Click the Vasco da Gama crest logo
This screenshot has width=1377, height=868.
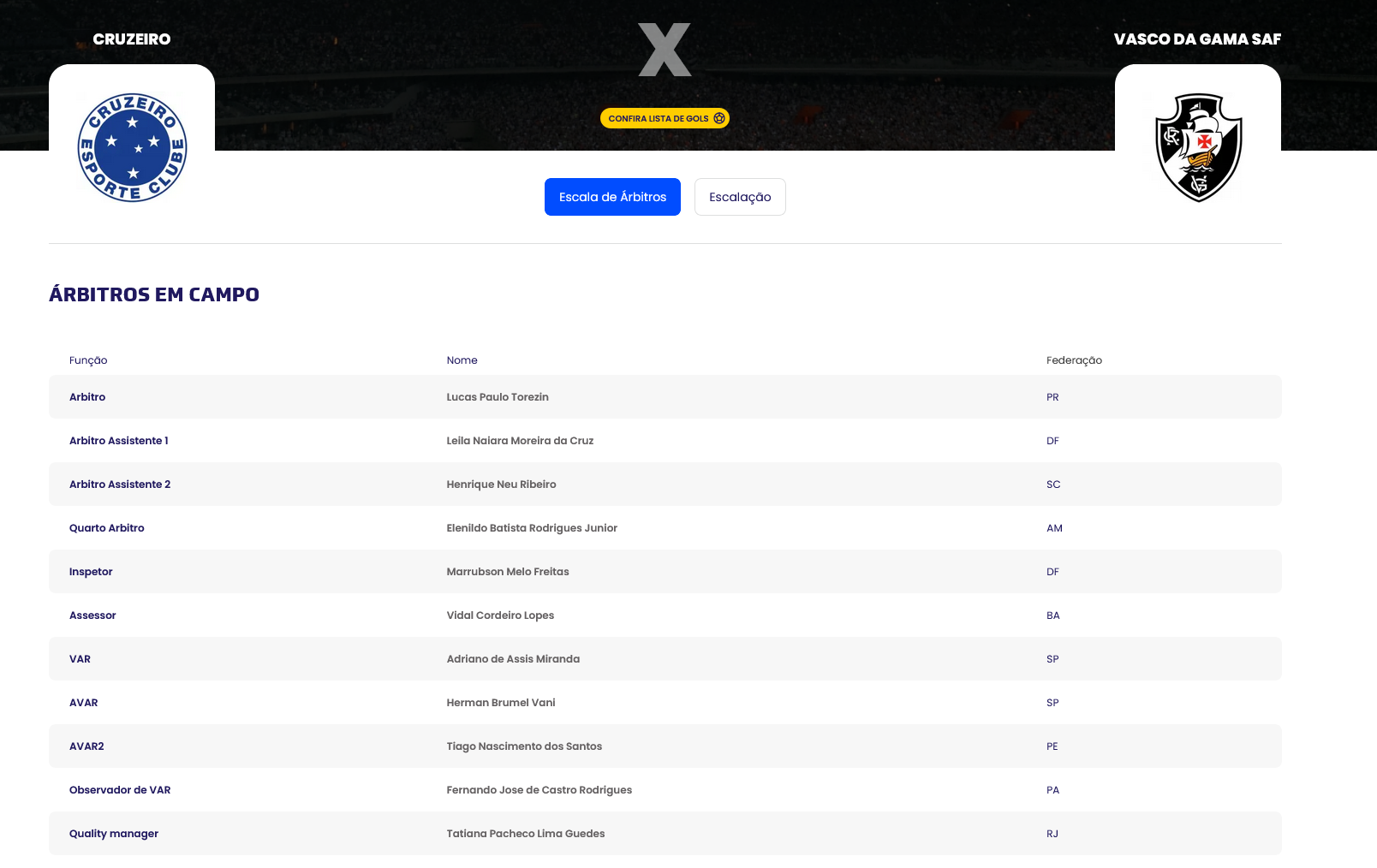[x=1198, y=148]
